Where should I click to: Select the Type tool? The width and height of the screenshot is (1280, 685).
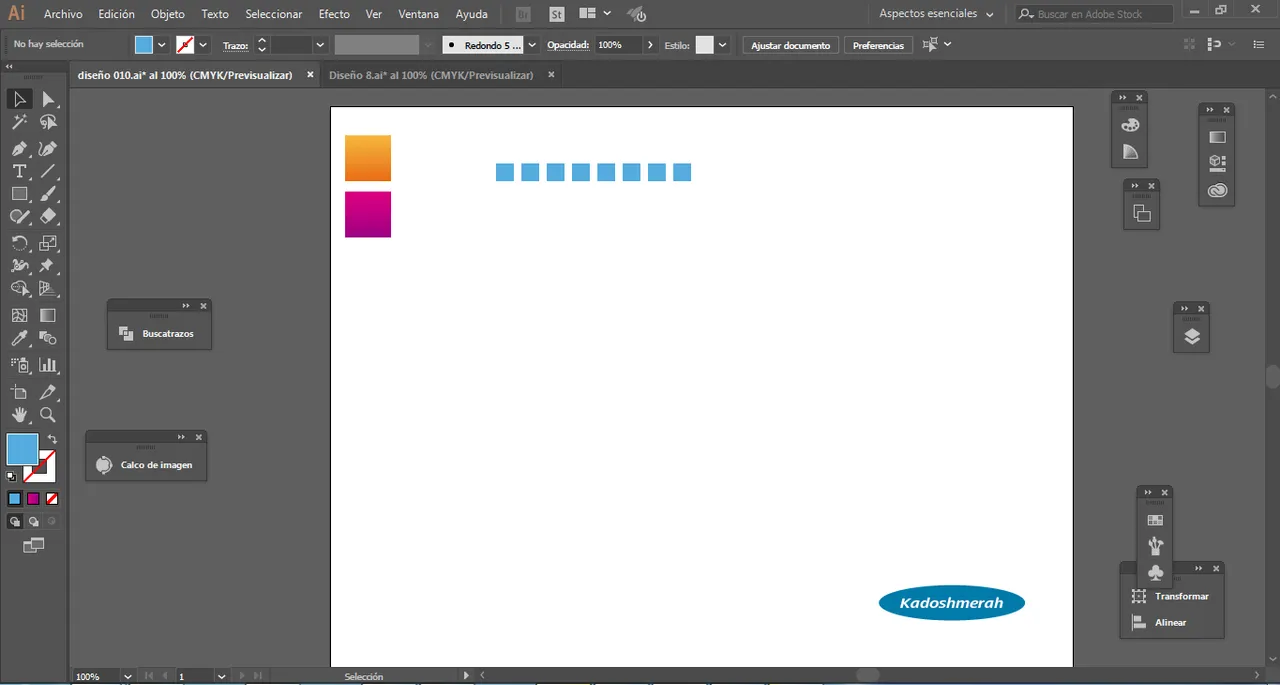pos(19,171)
